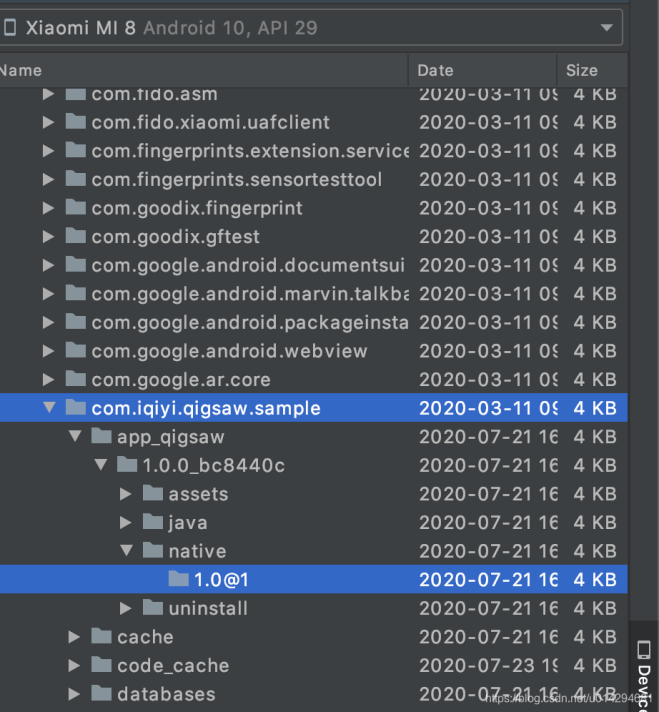This screenshot has height=712, width=659.
Task: Select the app_qigsaw folder name
Action: pos(171,438)
